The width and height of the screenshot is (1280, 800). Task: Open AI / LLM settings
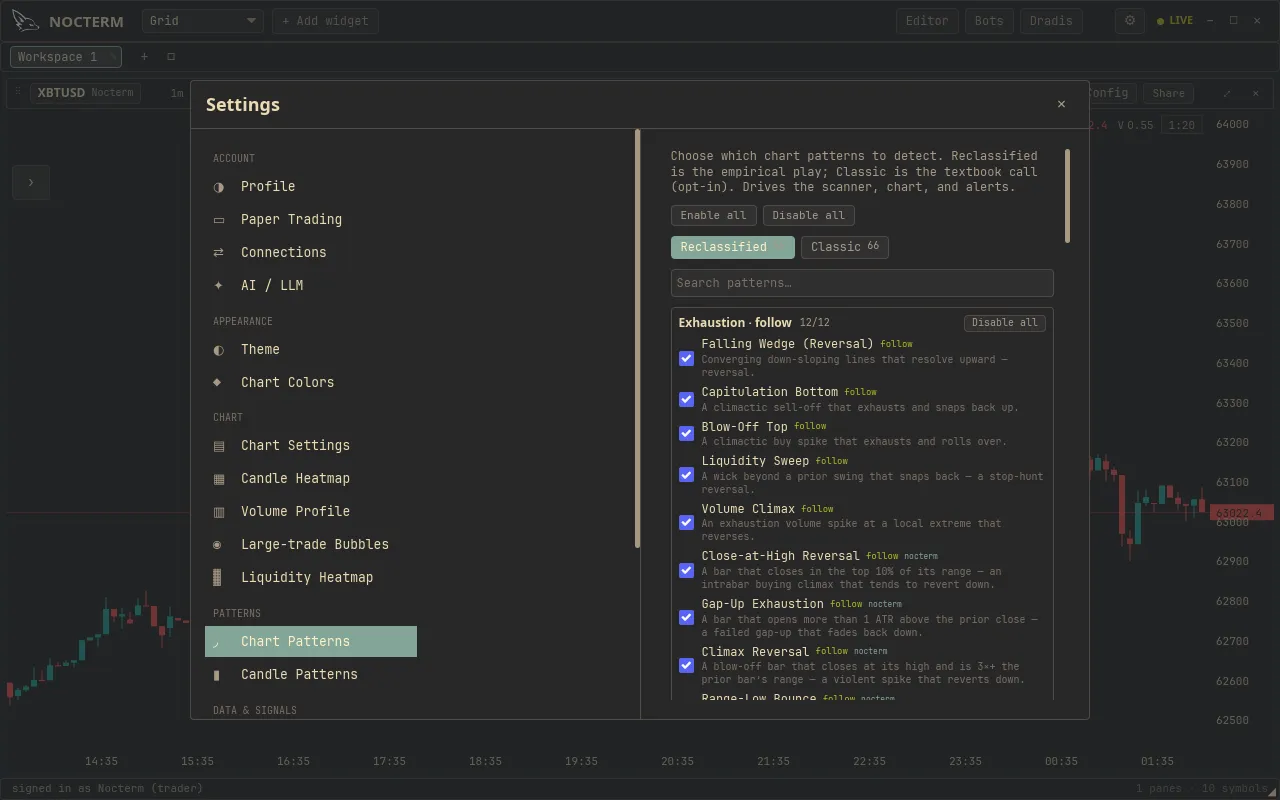(x=311, y=285)
